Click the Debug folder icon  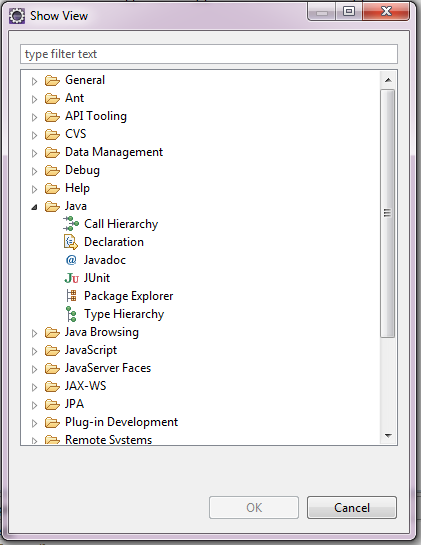coord(52,170)
